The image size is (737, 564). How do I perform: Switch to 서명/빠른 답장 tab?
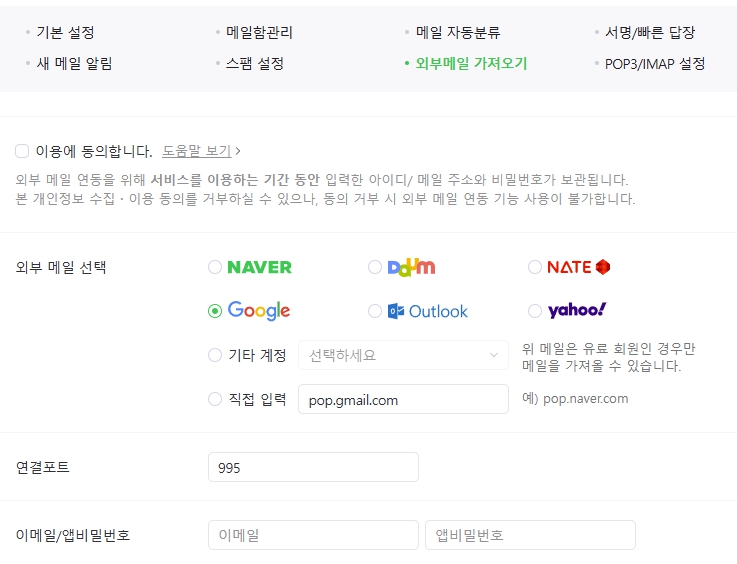click(x=650, y=32)
